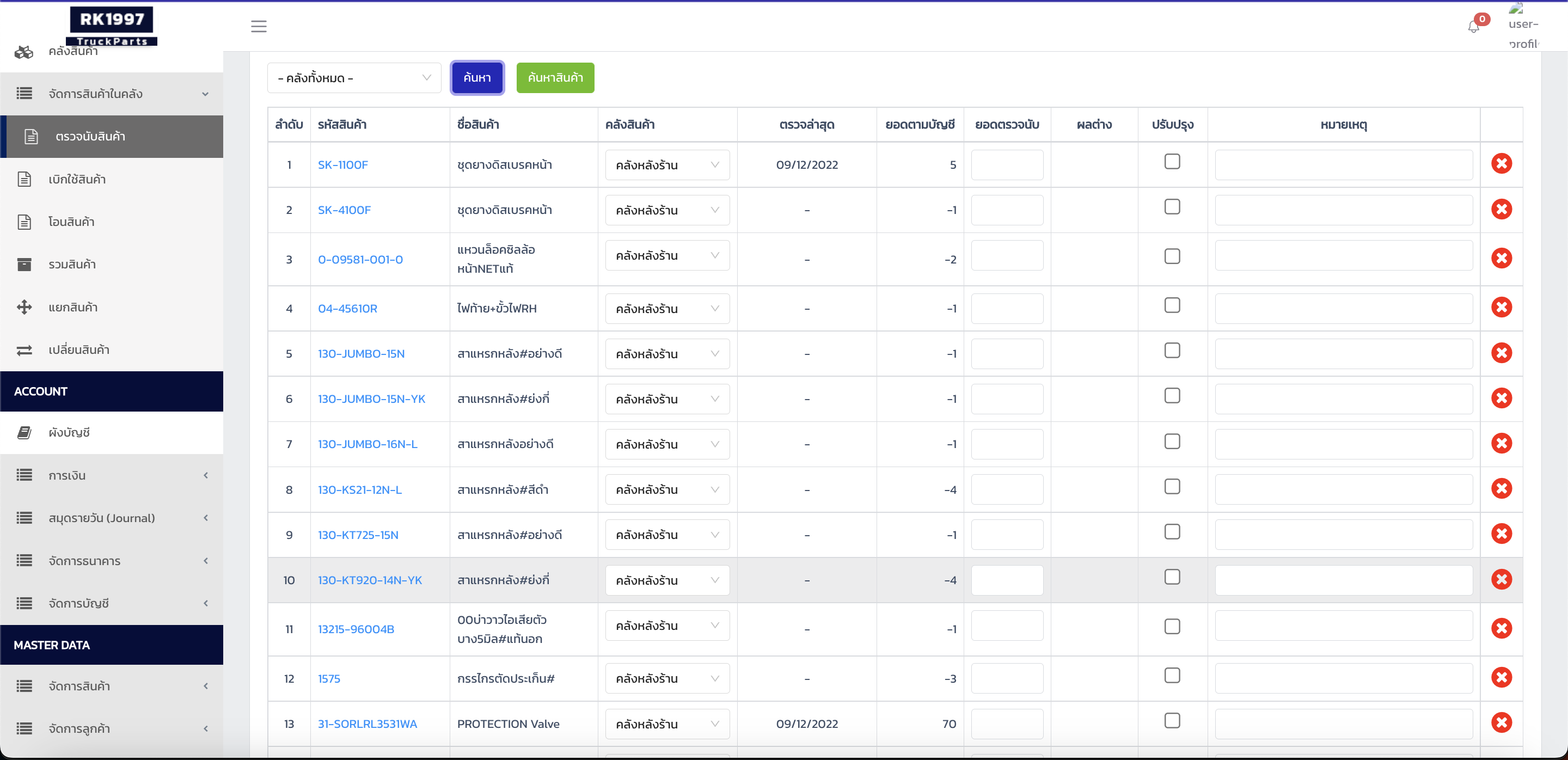1568x760 pixels.
Task: Click ยอดตรวจนับ input for row 130-KT920-14N-YK
Action: (x=1007, y=580)
